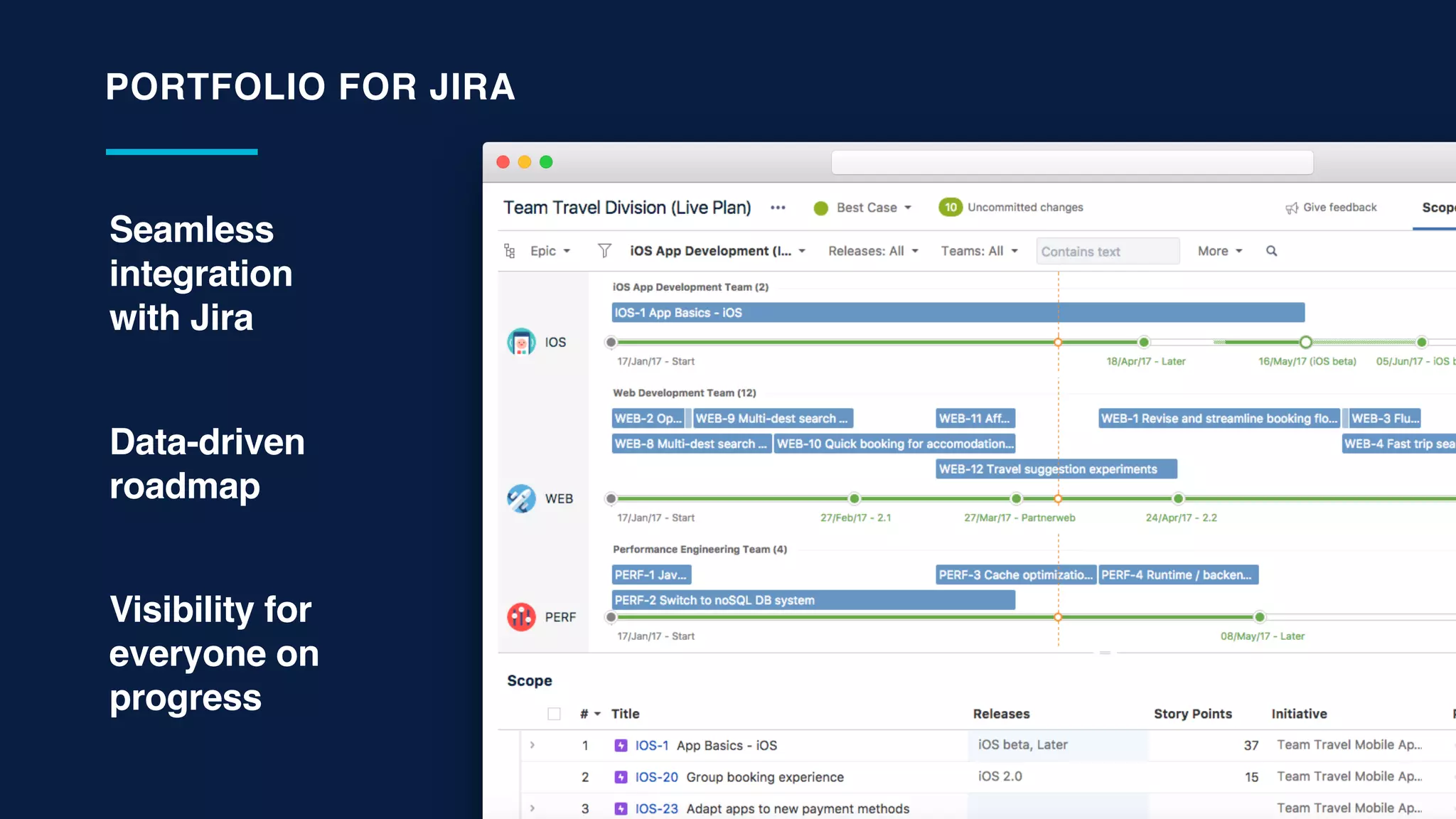Click the 'iOS beta, Later' releases cell
Screen dimensions: 1456x819
point(1058,745)
